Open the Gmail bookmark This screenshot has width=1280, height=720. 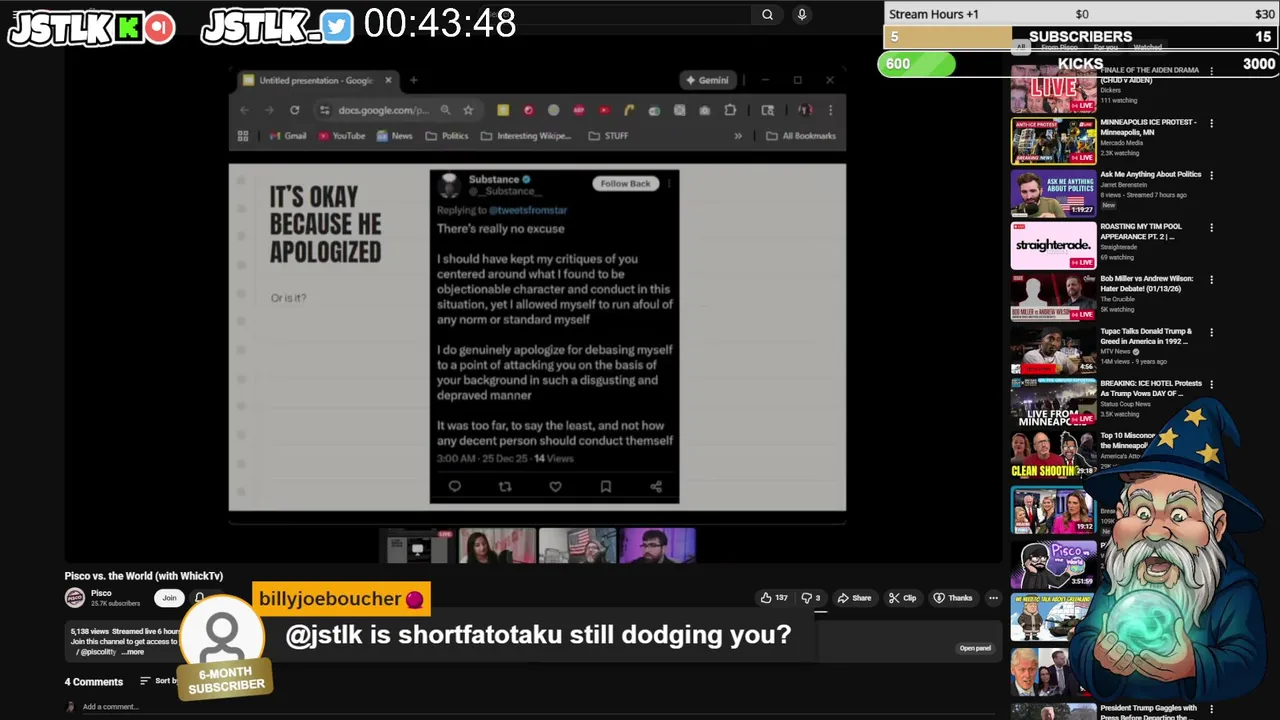(286, 136)
